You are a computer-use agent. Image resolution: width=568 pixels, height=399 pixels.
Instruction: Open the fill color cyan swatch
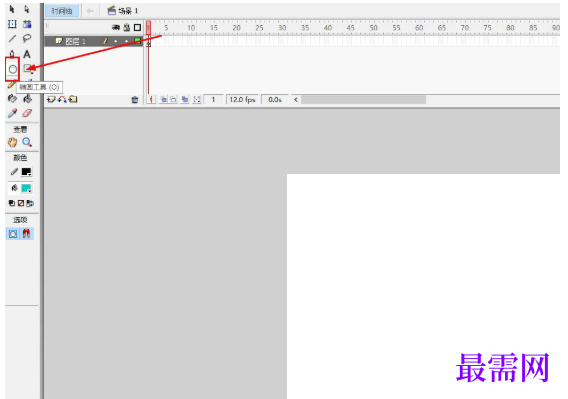26,188
